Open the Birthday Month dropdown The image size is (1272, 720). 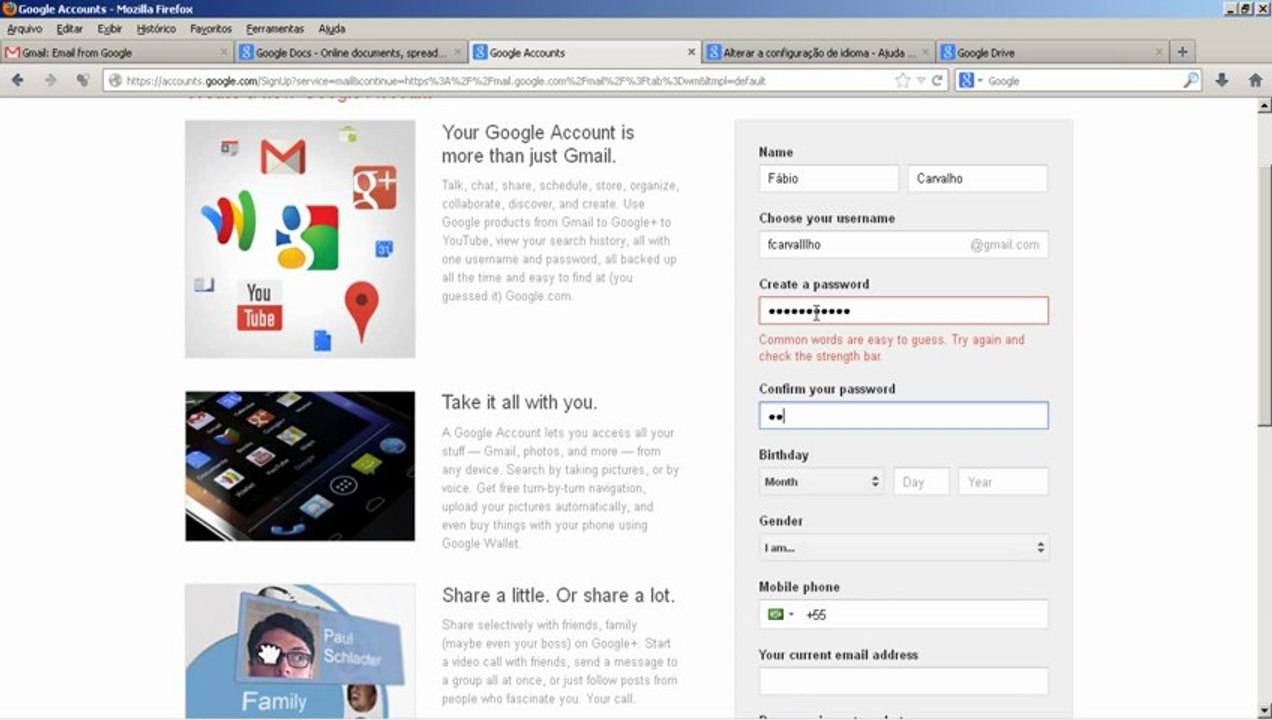[821, 481]
